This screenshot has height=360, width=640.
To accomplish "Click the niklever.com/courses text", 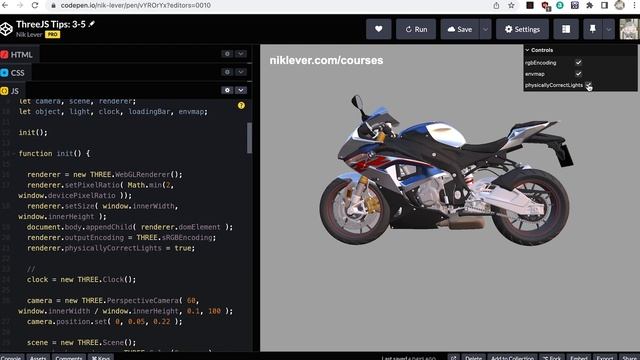I will click(x=326, y=60).
